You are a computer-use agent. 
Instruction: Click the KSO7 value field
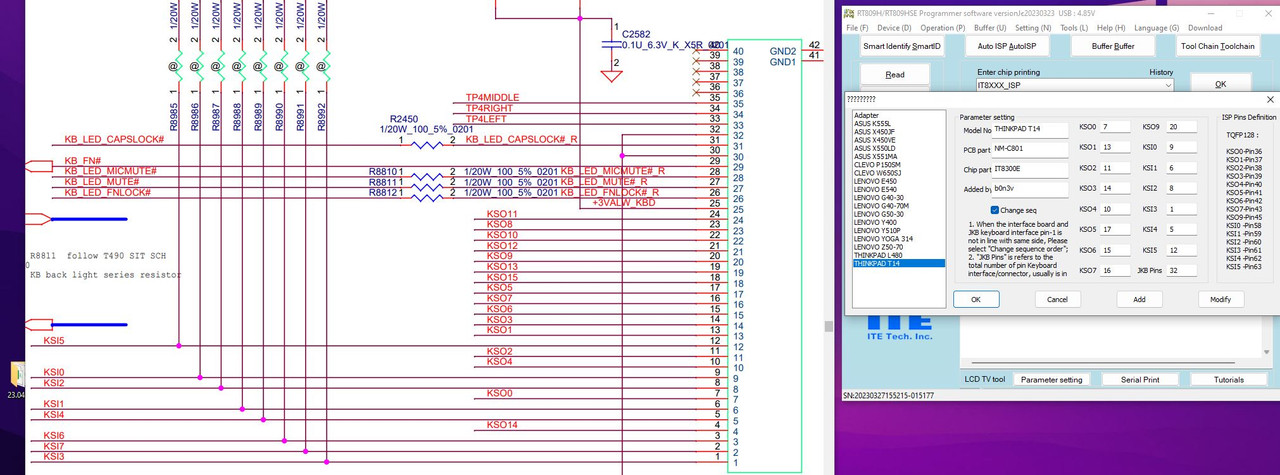tap(1115, 271)
